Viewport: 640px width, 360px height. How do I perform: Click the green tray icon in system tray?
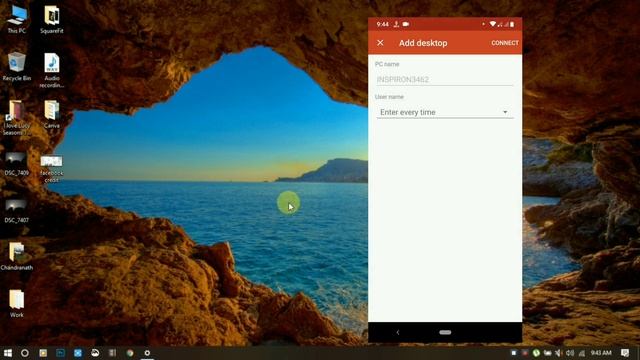[x=536, y=353]
